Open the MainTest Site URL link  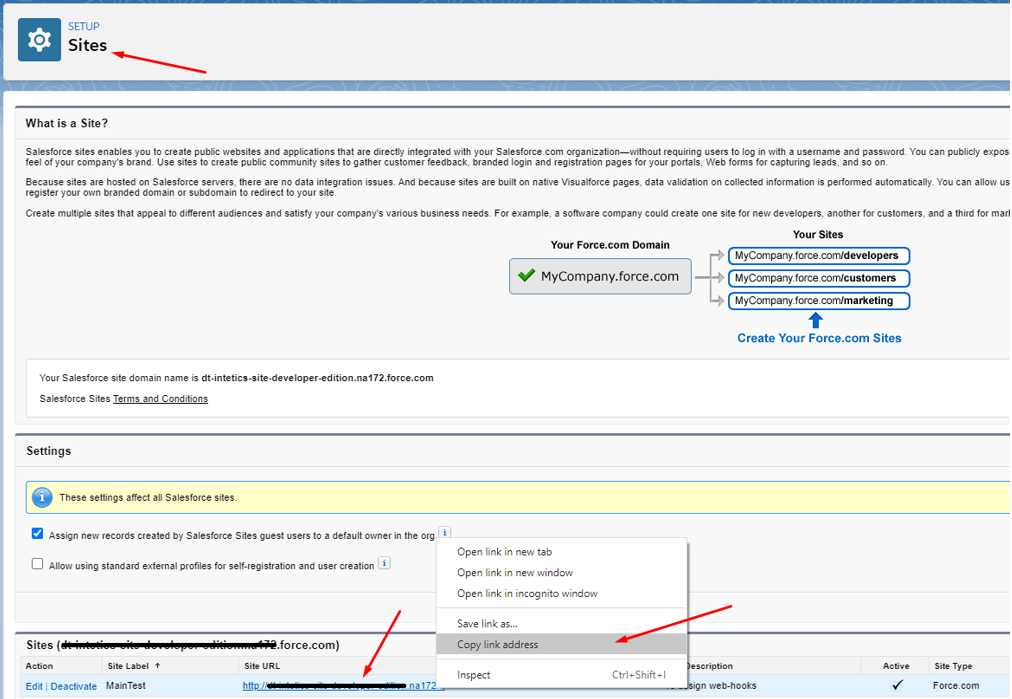point(343,685)
